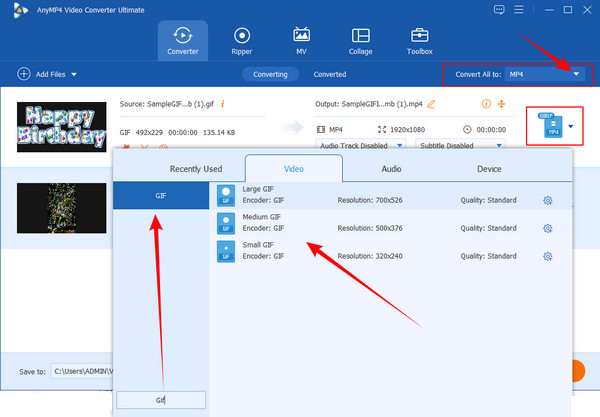Image resolution: width=600 pixels, height=417 pixels.
Task: Show the Converted list
Action: pos(330,74)
